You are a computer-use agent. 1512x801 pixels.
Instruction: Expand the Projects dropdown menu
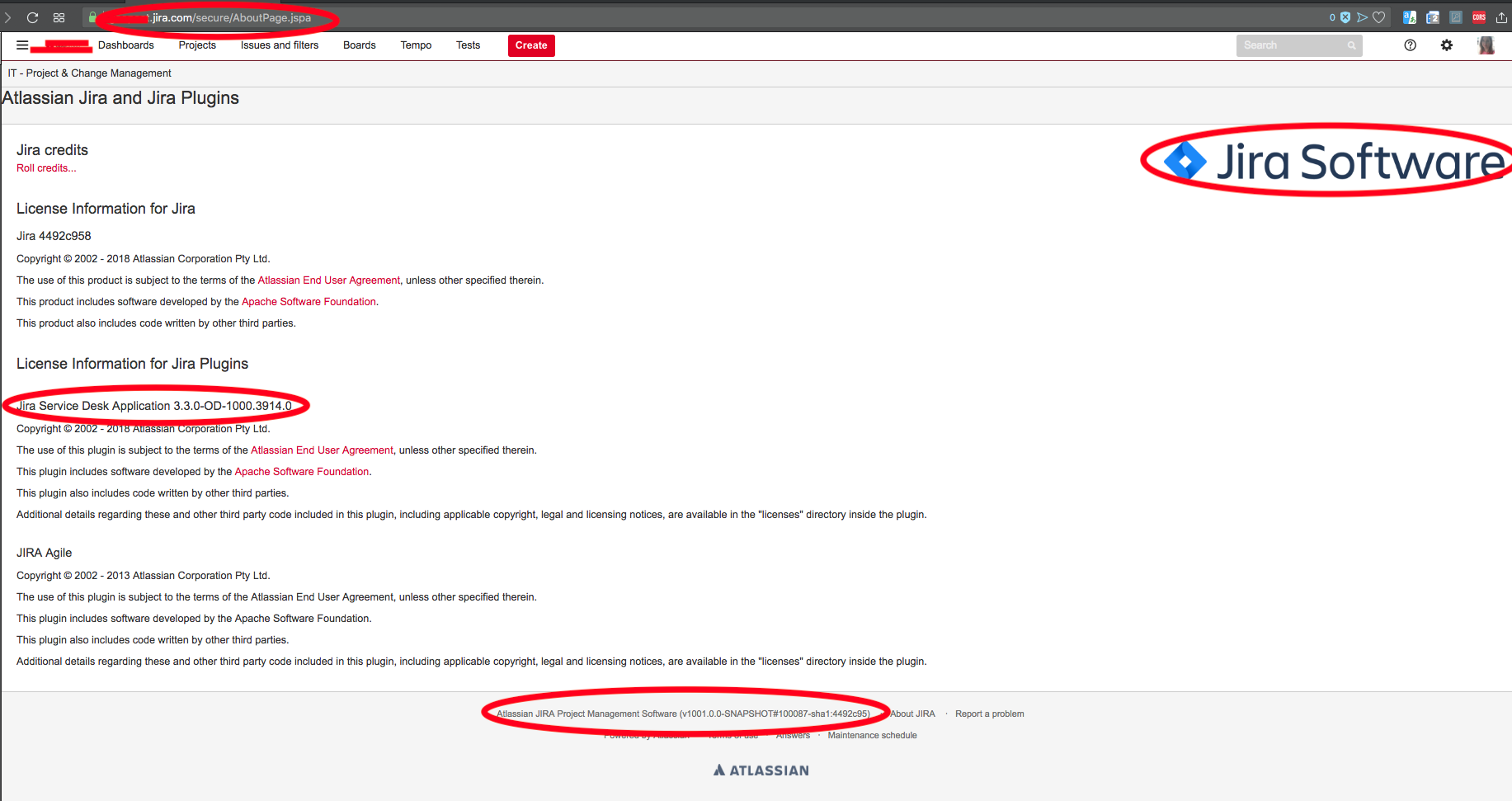click(x=197, y=45)
